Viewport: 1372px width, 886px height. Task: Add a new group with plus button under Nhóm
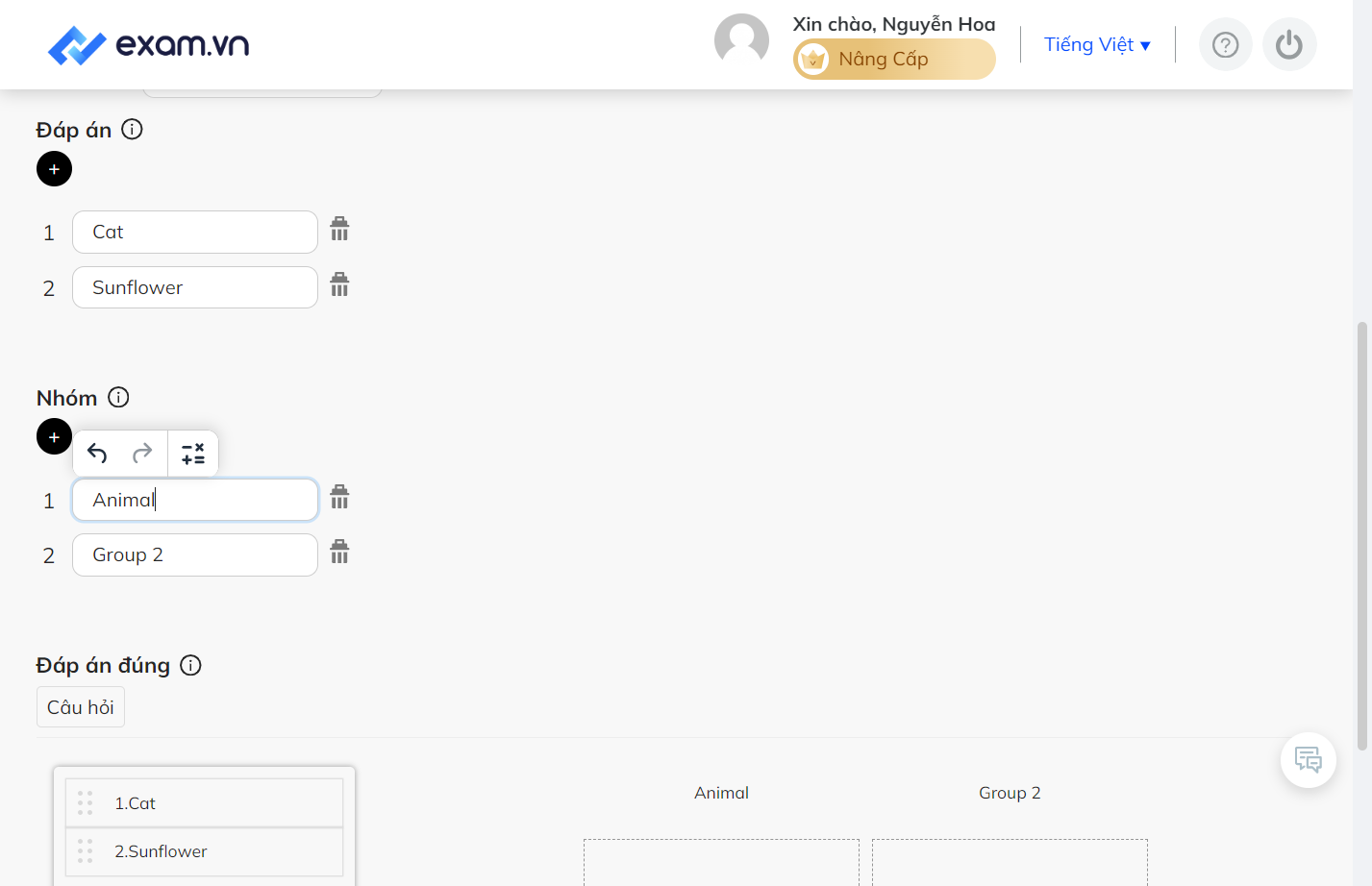point(54,436)
